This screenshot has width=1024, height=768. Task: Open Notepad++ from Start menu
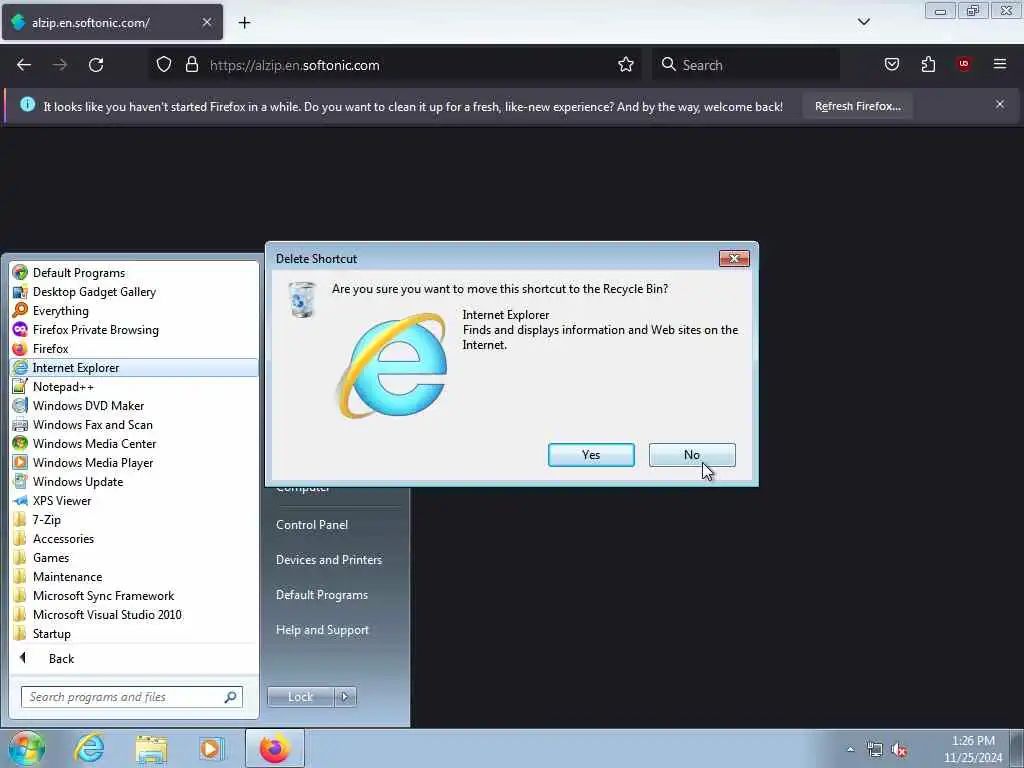tap(134, 387)
